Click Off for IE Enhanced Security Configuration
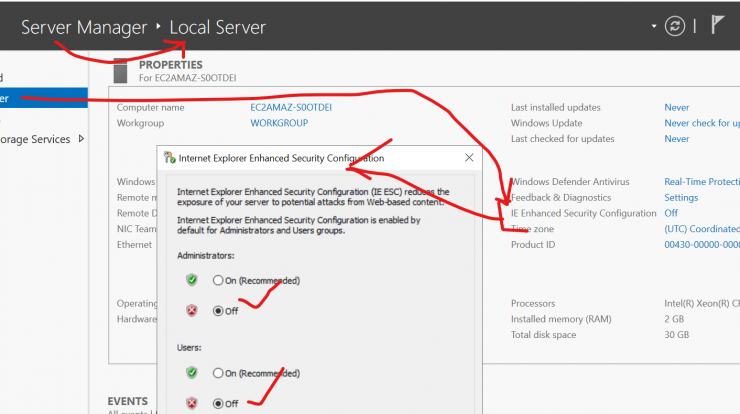The width and height of the screenshot is (740, 414). tap(671, 213)
